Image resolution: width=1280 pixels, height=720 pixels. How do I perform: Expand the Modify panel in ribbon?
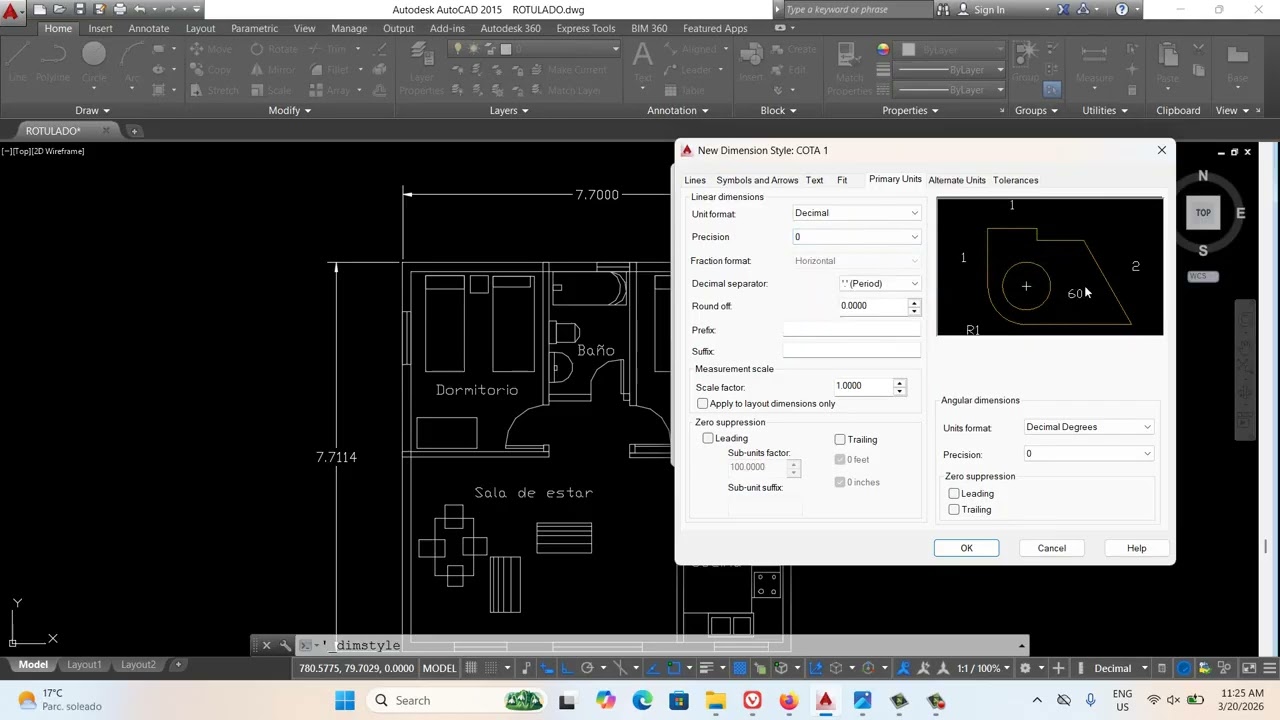[x=290, y=110]
